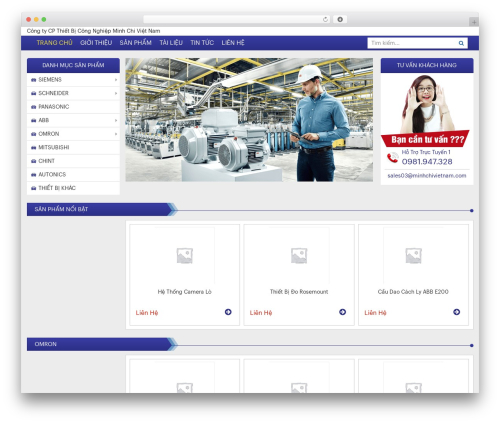
Task: Click the AUTONICS category icon
Action: pyautogui.click(x=33, y=175)
